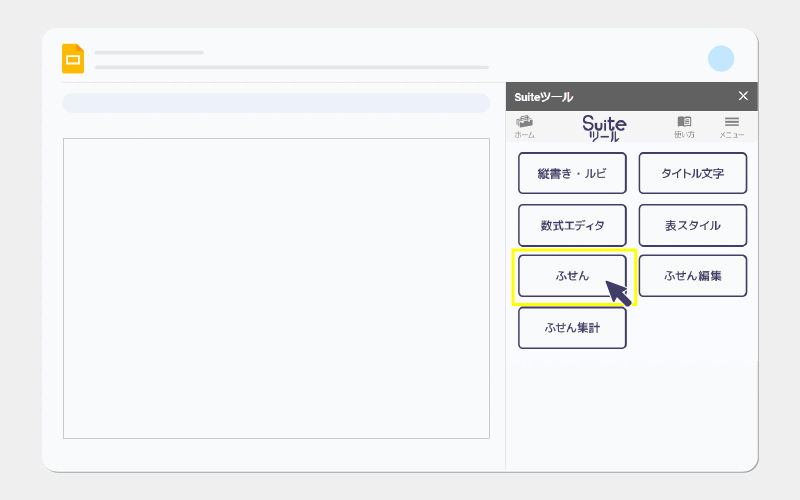The width and height of the screenshot is (800, 500).
Task: Open the タイトル文字 tool
Action: point(692,173)
